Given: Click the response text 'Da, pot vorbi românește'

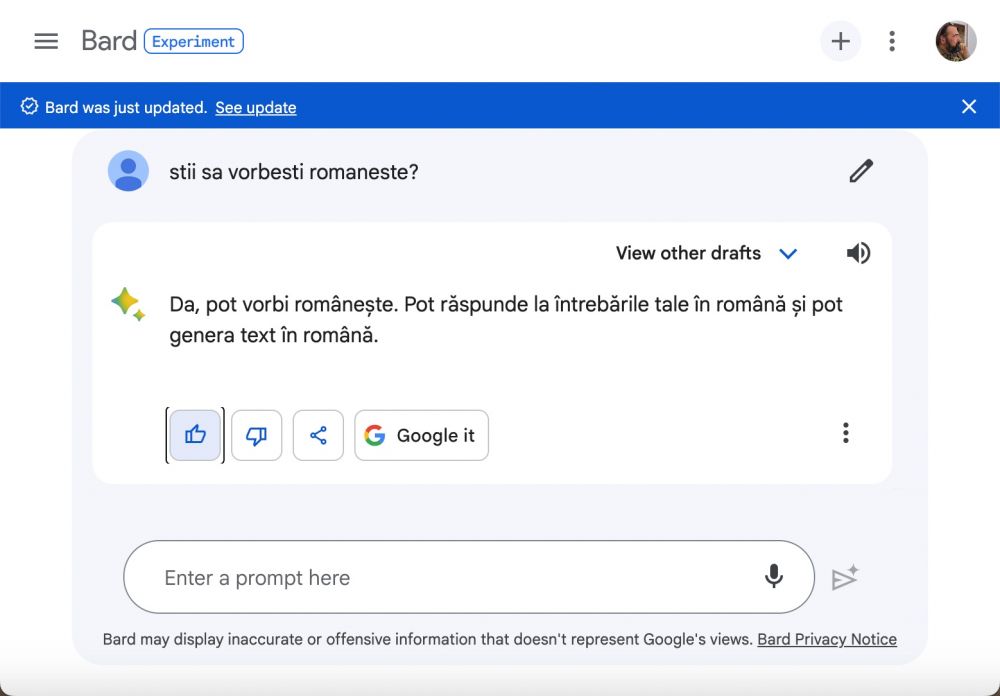Looking at the screenshot, I should click(284, 304).
